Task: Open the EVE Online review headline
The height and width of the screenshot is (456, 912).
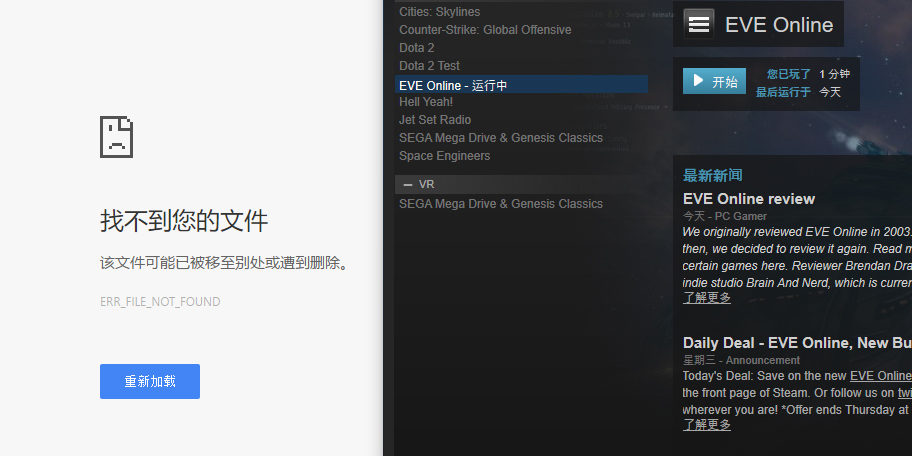Action: pyautogui.click(x=749, y=199)
